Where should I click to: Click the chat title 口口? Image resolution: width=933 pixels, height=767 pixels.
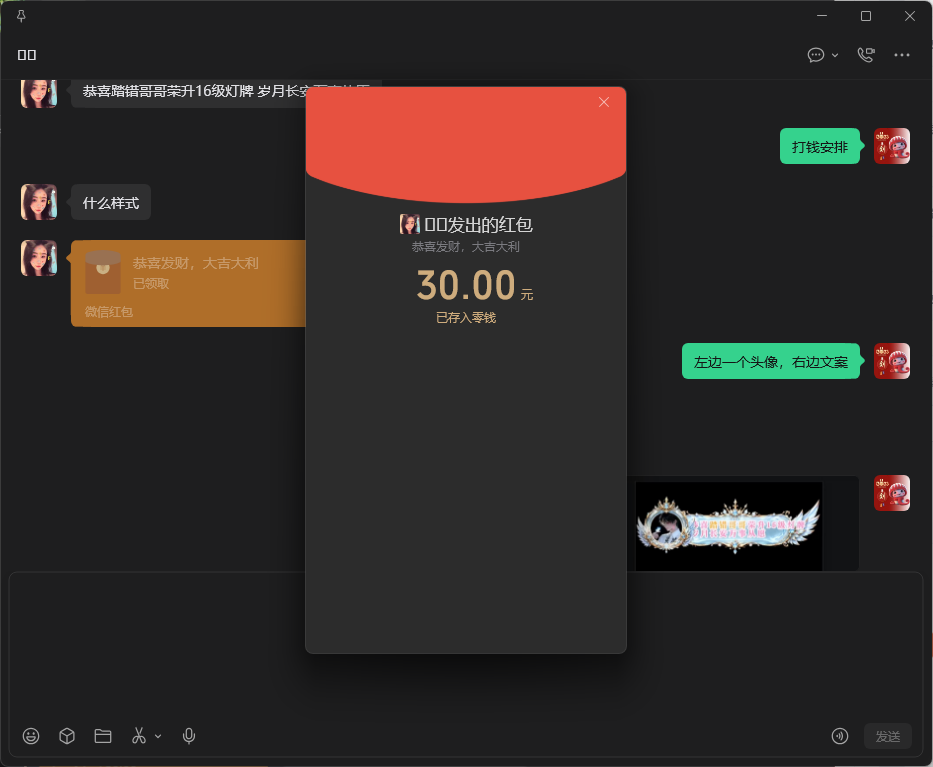tap(27, 55)
